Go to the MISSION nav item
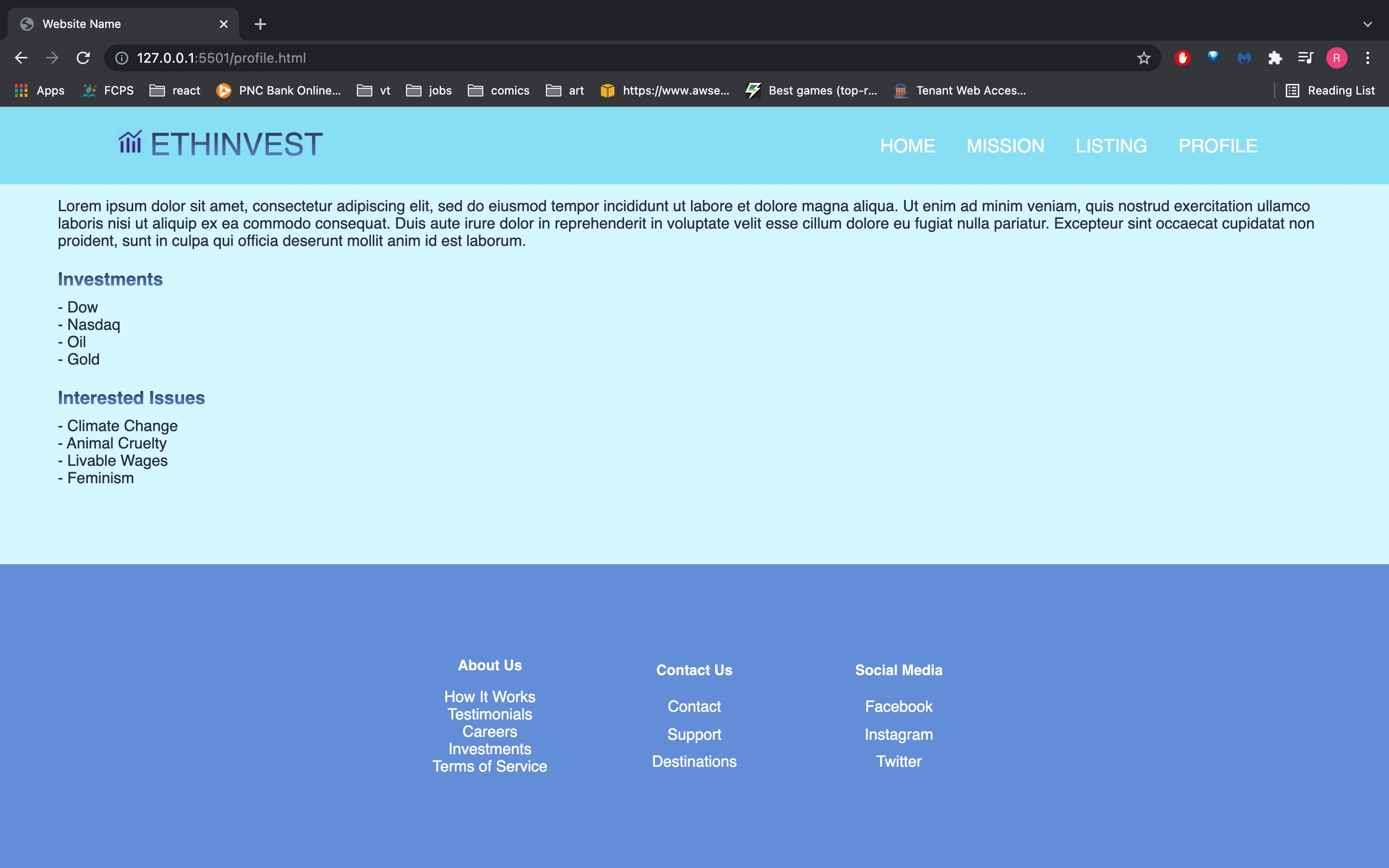The image size is (1389, 868). [x=1005, y=146]
